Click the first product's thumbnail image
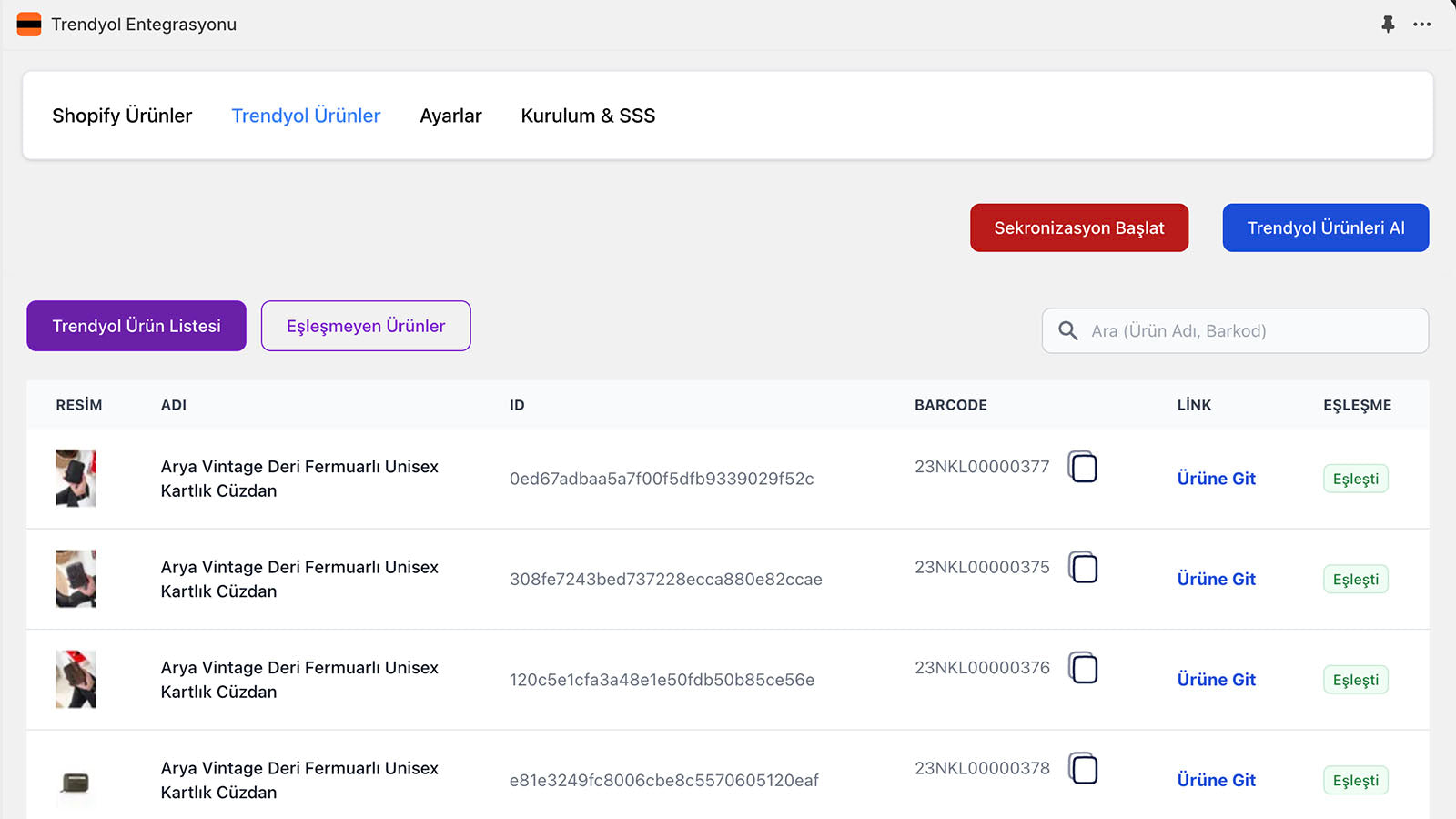Viewport: 1456px width, 819px height. click(76, 478)
